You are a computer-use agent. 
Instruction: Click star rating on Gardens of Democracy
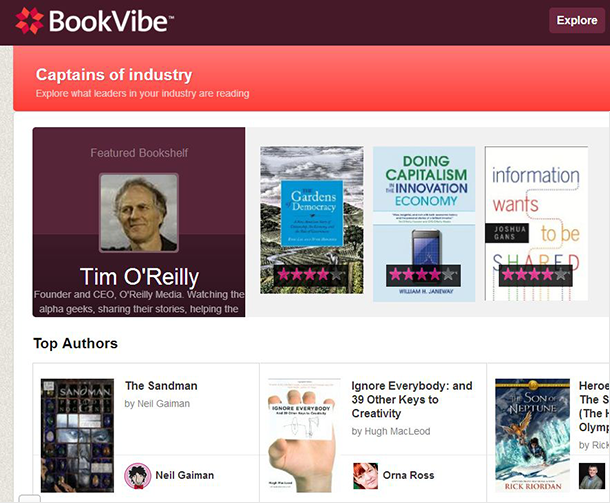[x=309, y=275]
